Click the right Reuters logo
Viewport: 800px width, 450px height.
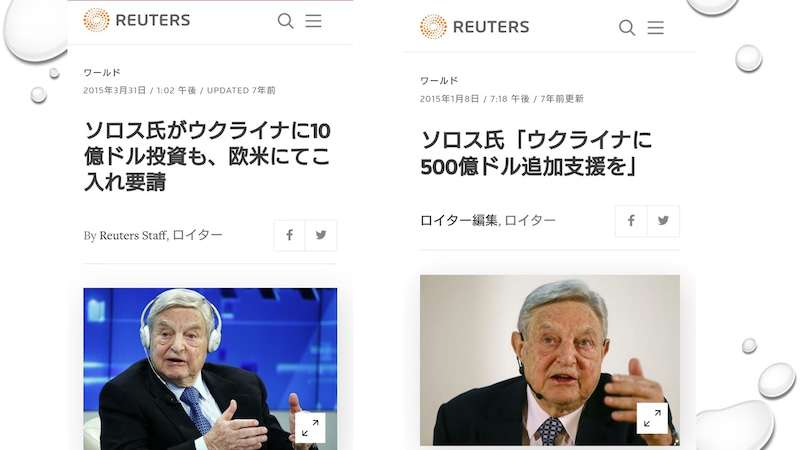pyautogui.click(x=474, y=27)
